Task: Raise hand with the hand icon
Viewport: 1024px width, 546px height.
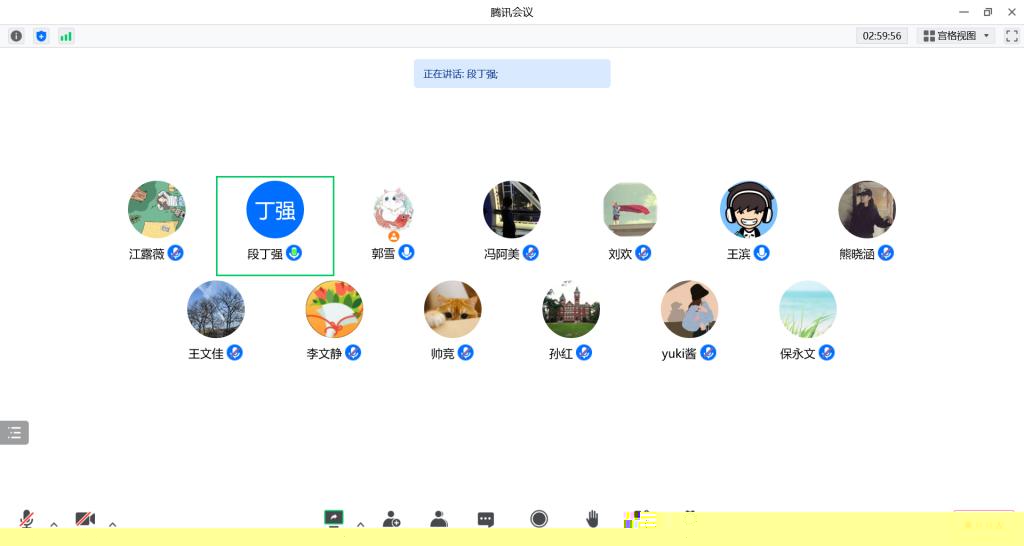Action: pos(592,519)
